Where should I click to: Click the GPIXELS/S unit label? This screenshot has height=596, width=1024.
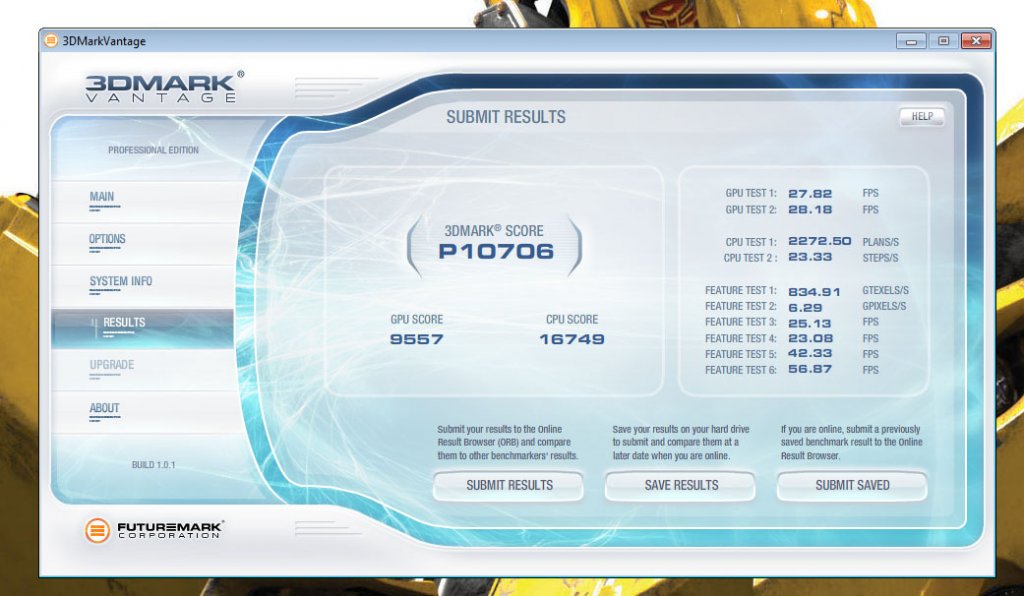tap(884, 306)
